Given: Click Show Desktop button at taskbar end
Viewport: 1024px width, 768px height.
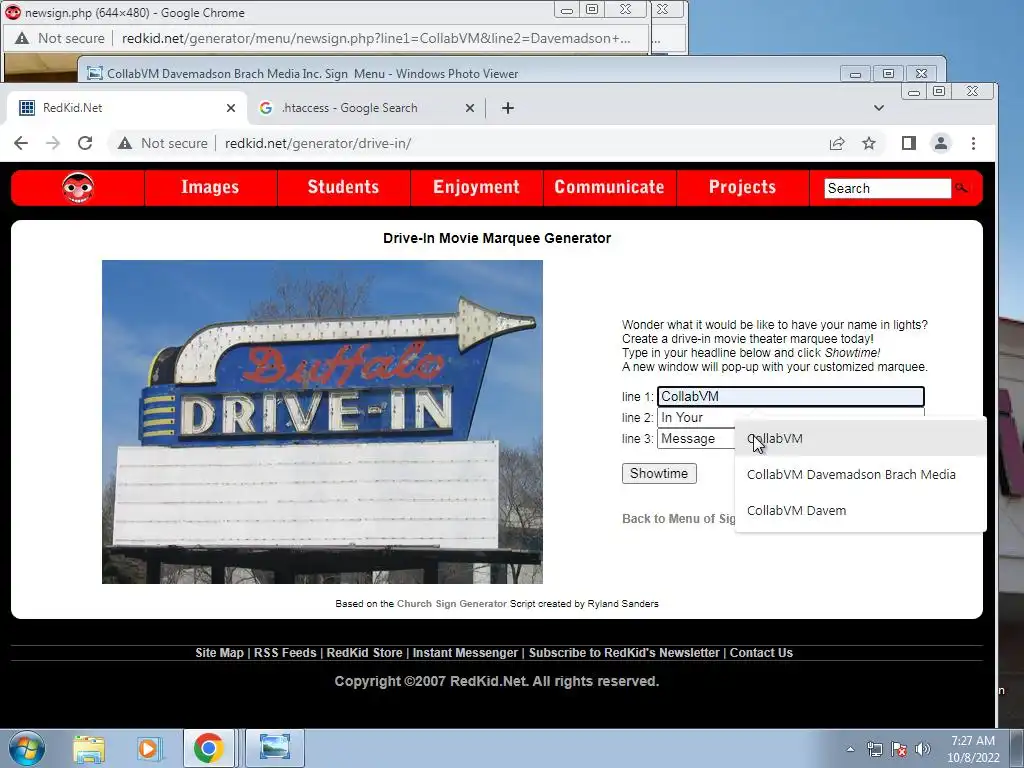Looking at the screenshot, I should click(x=1017, y=749).
